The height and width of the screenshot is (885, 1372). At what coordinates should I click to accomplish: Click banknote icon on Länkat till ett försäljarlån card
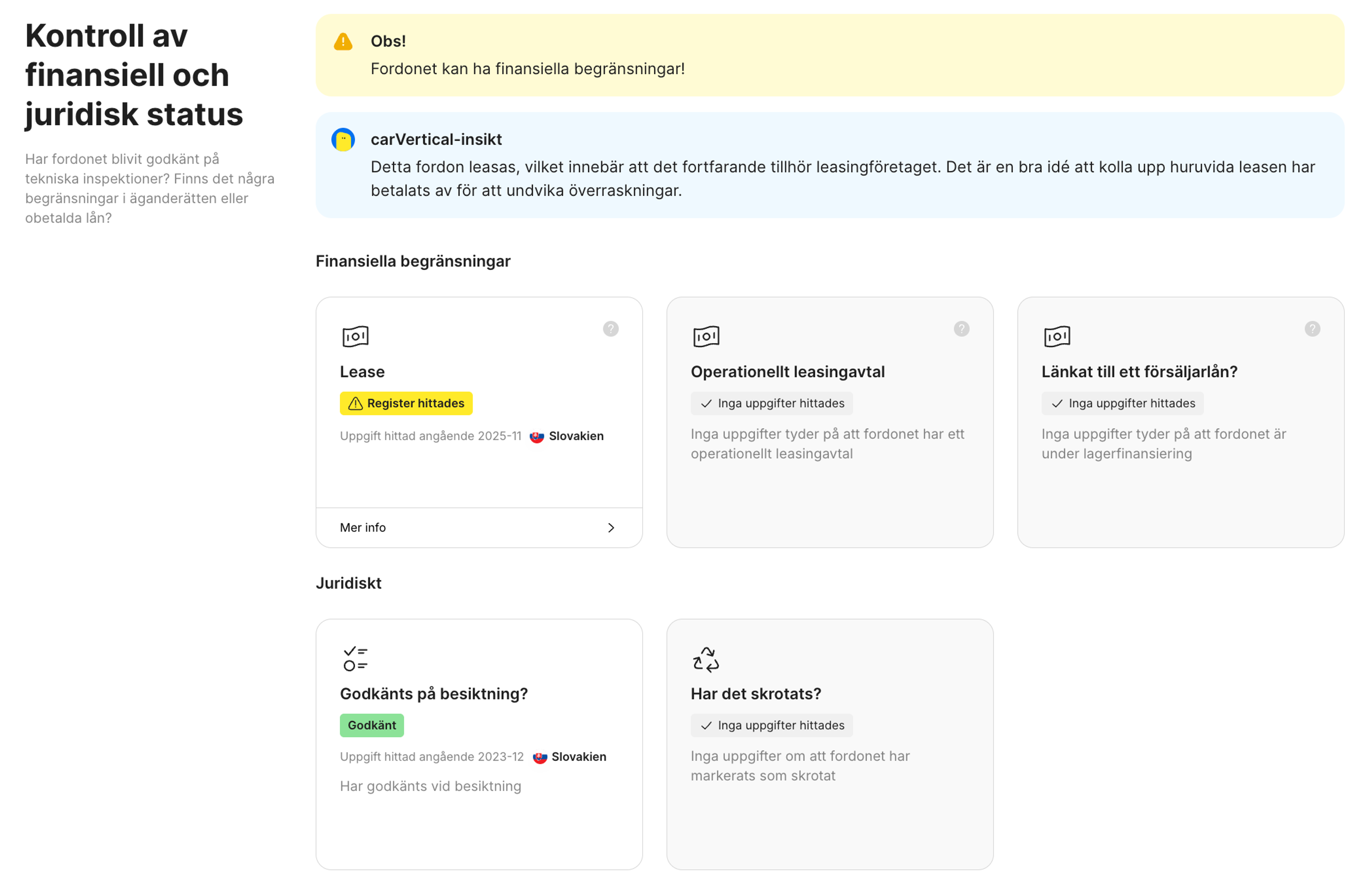(x=1057, y=336)
